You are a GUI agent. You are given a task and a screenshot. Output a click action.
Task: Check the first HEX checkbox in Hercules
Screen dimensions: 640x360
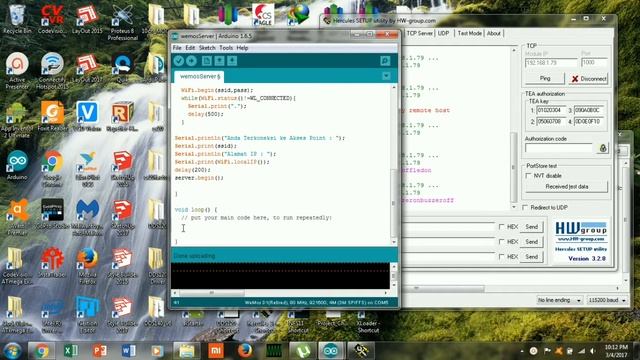click(501, 227)
